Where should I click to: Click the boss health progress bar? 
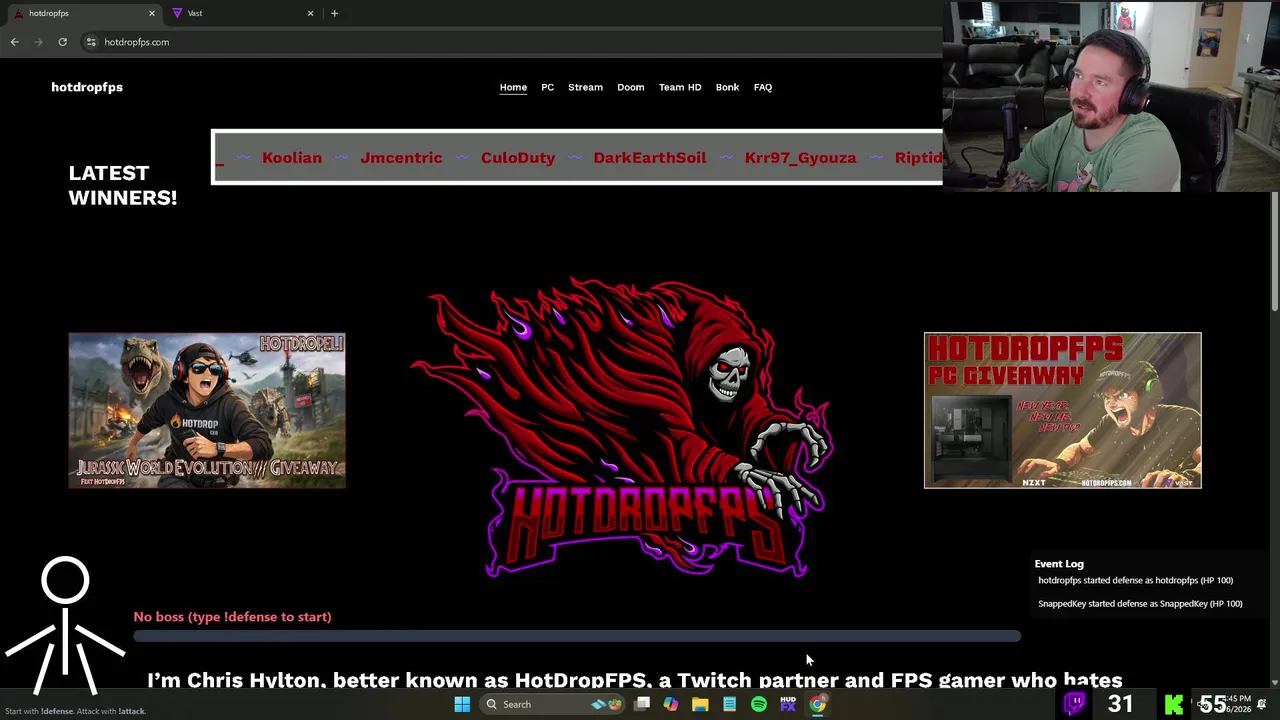(577, 636)
